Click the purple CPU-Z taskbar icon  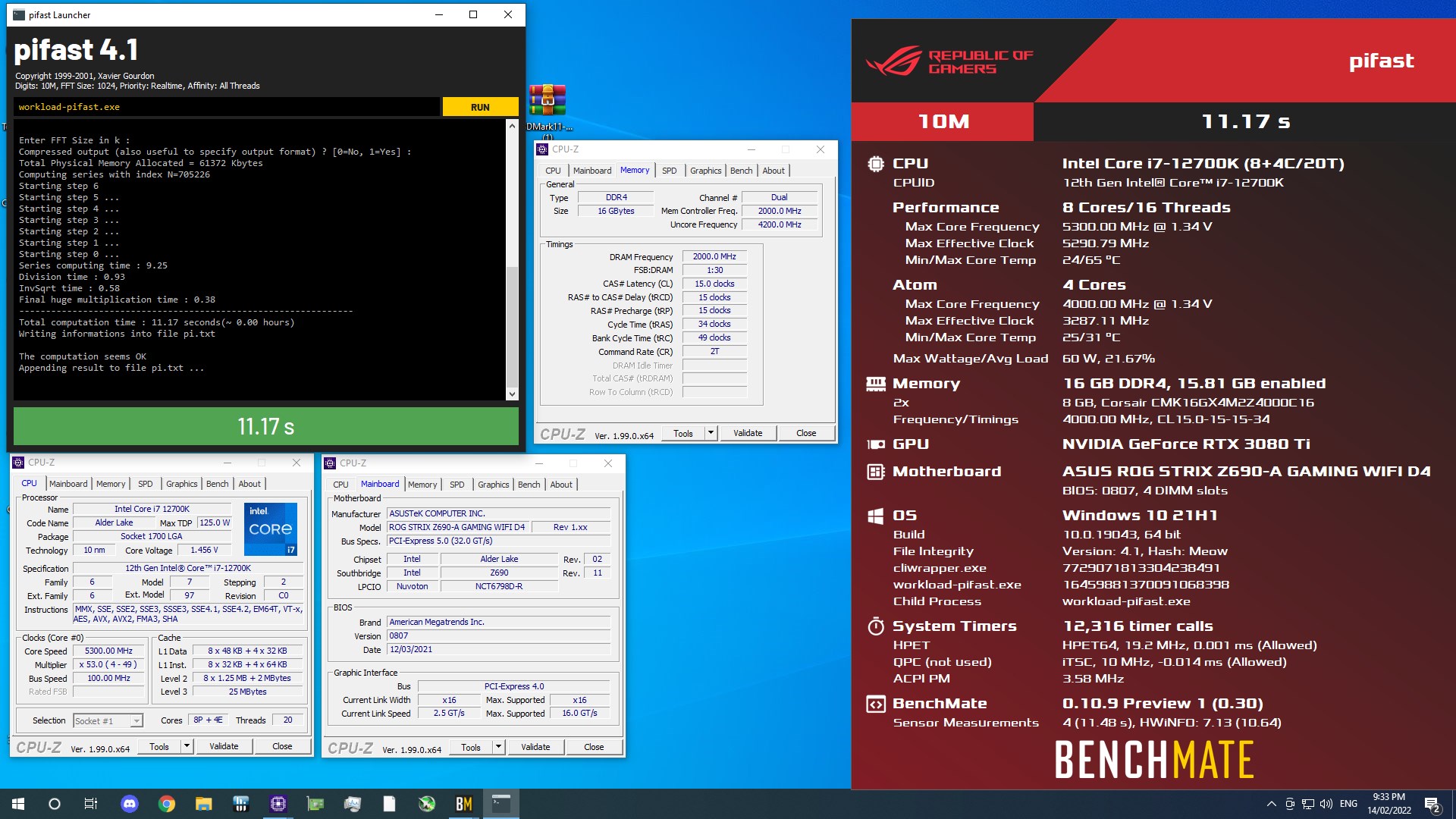pos(278,804)
